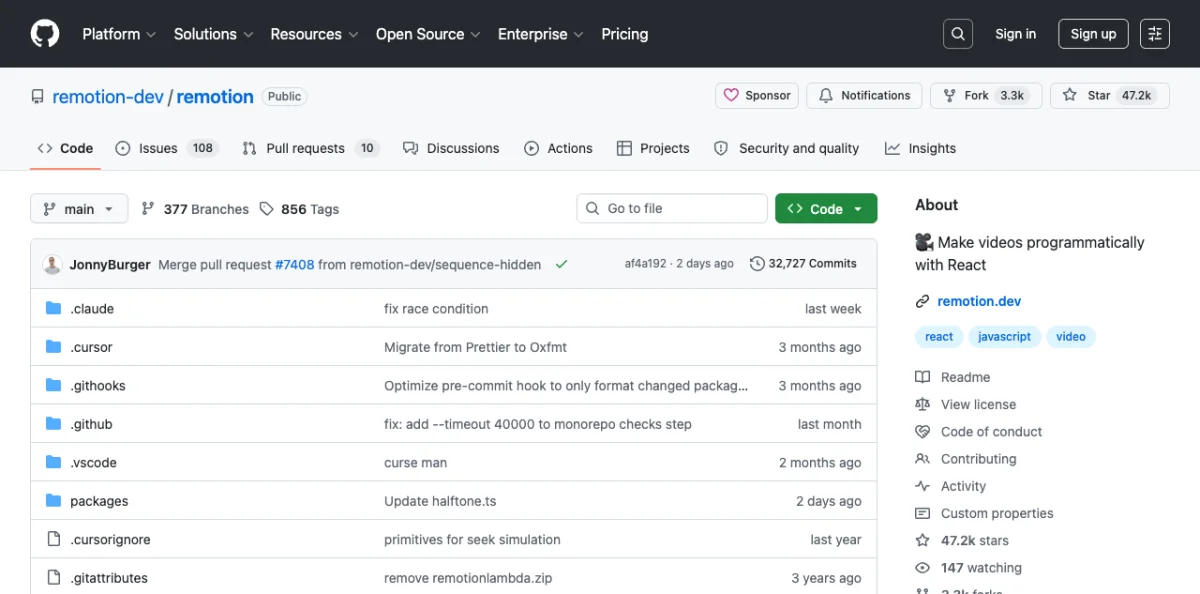The height and width of the screenshot is (594, 1200).
Task: Open the 32,727 Commits history
Action: click(803, 264)
